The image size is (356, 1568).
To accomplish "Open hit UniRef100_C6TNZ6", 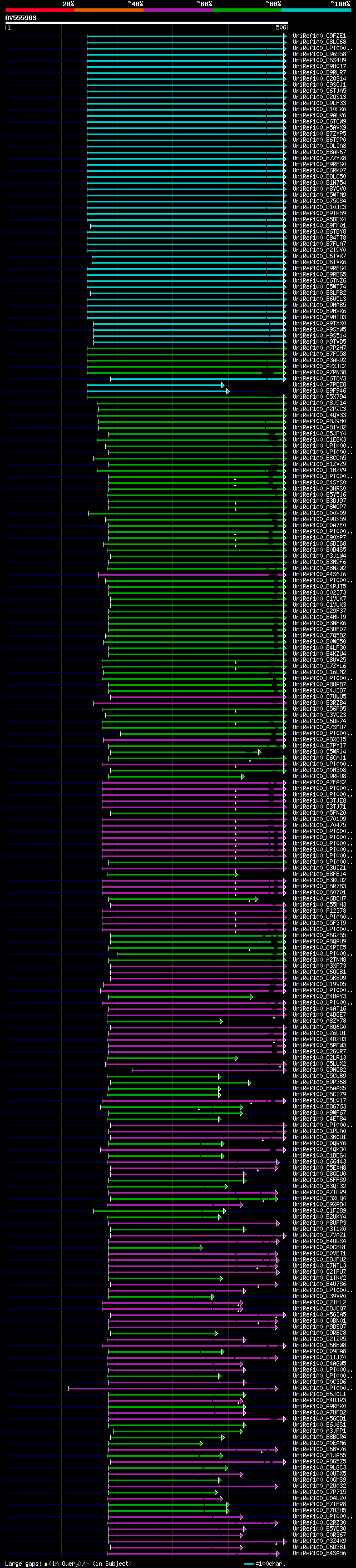I will tap(319, 280).
